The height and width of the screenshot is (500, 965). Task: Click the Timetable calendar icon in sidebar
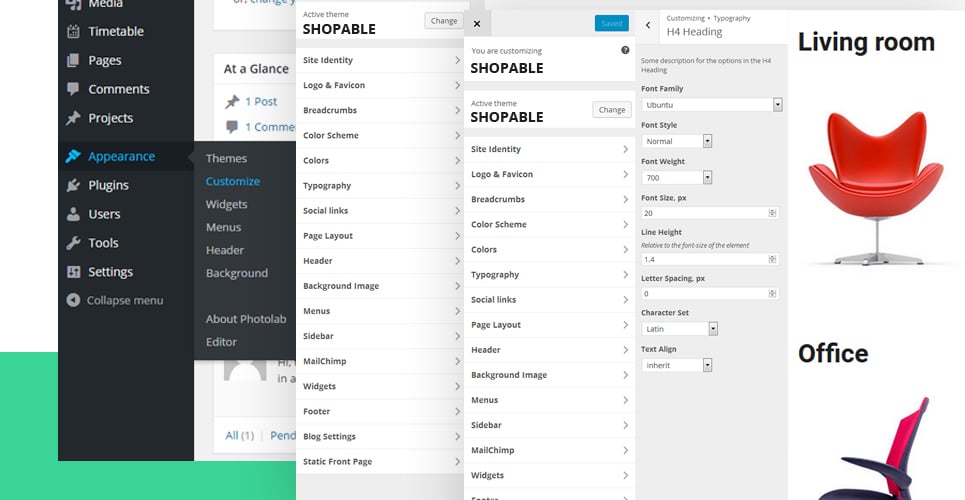coord(73,31)
